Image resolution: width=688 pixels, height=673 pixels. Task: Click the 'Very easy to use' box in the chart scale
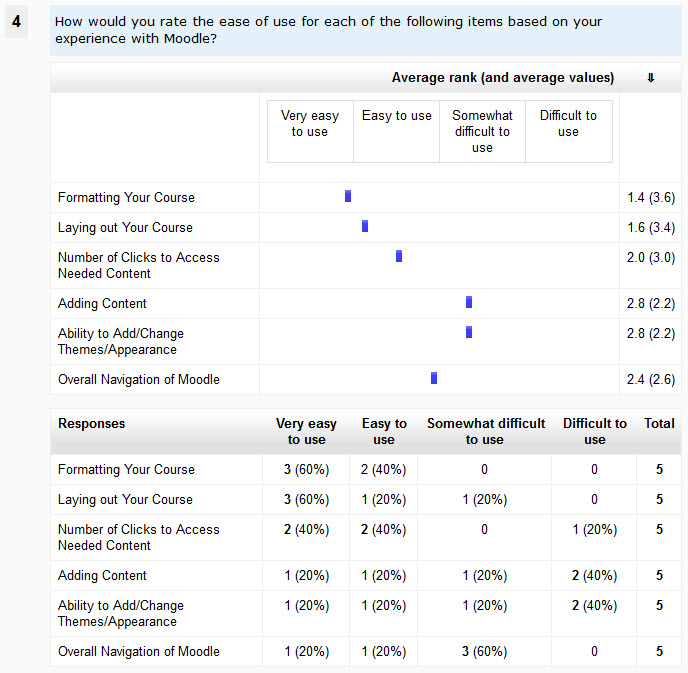coord(310,124)
